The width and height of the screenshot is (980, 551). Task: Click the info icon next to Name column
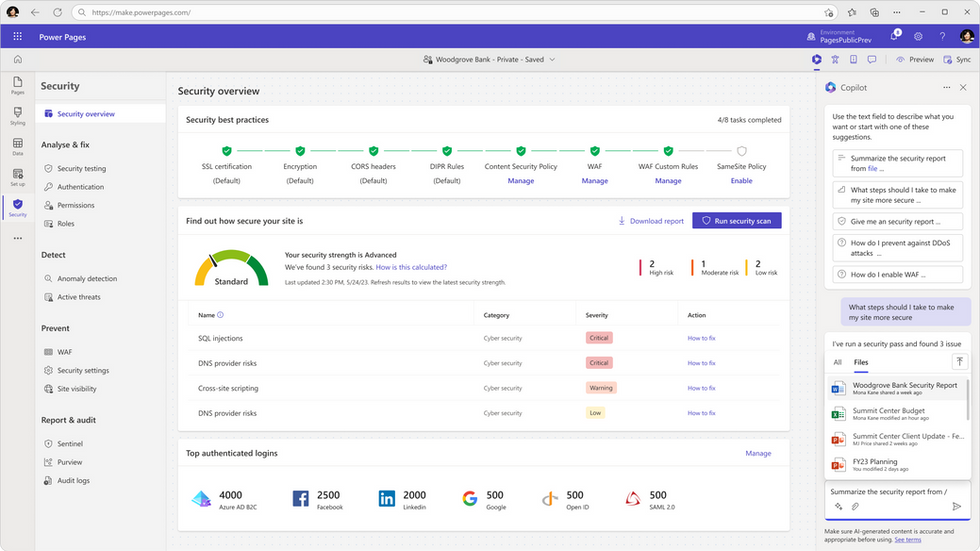[220, 315]
